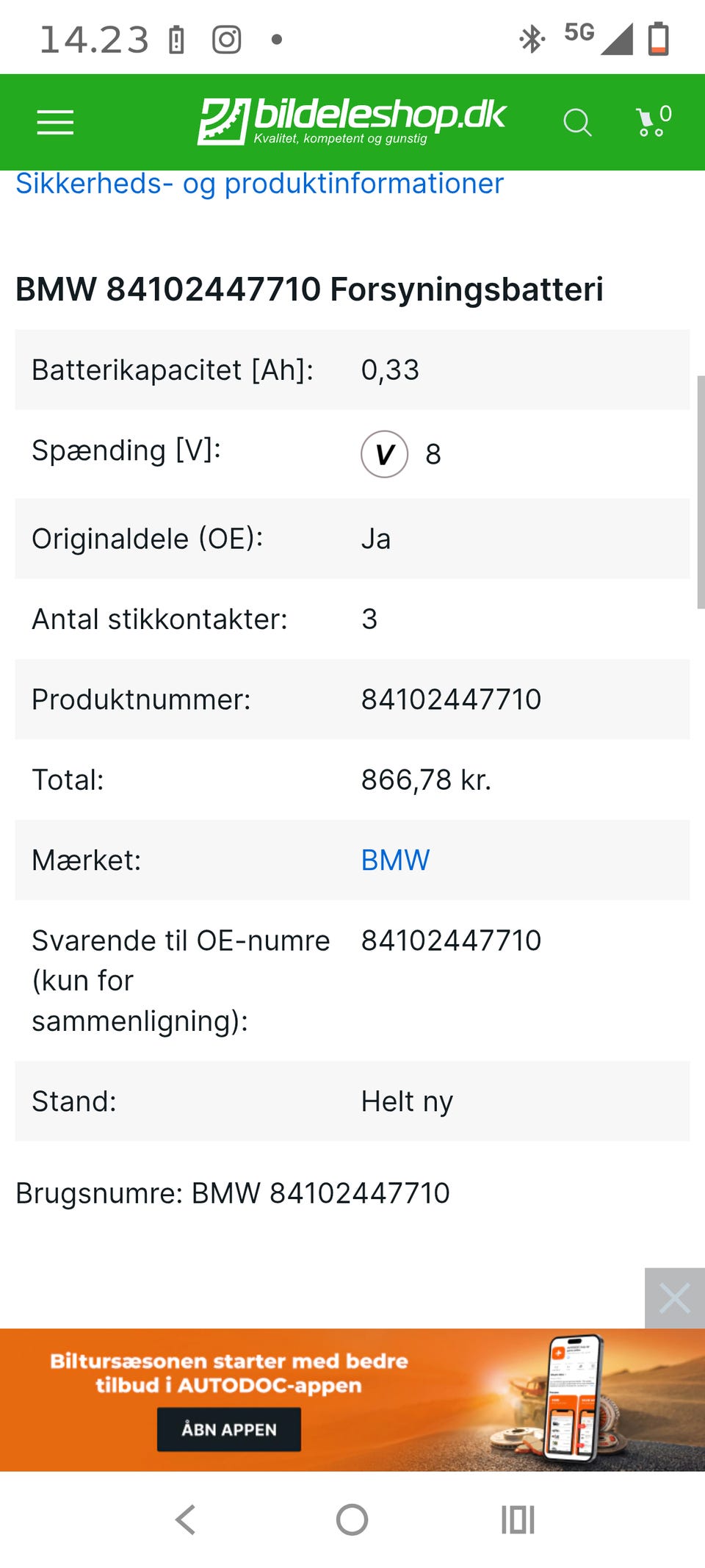Tap the Instagram notification status icon
Image resolution: width=705 pixels, height=1568 pixels.
click(x=226, y=40)
